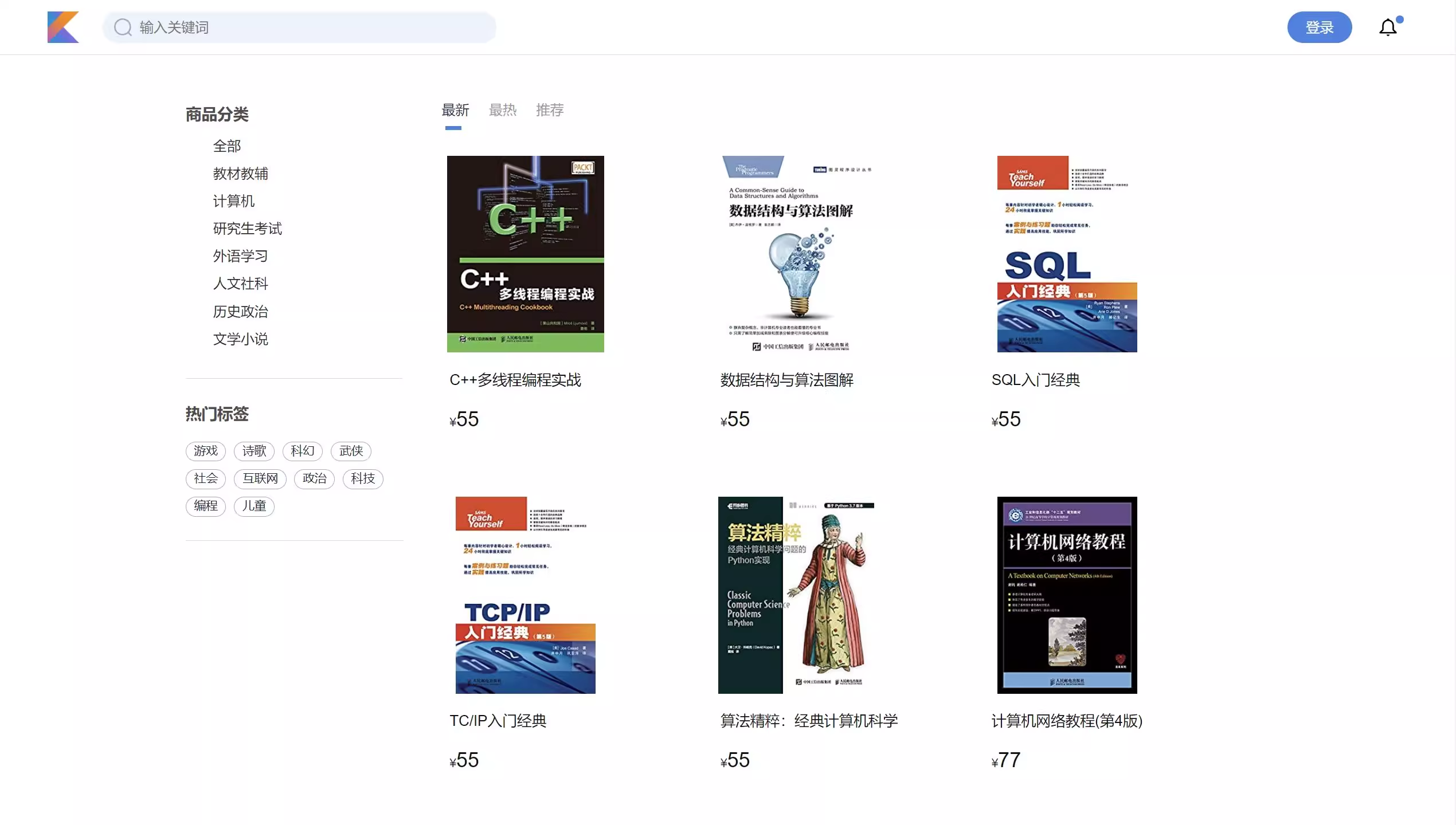The height and width of the screenshot is (825, 1456).
Task: Select the 文学小说 category
Action: [x=241, y=339]
